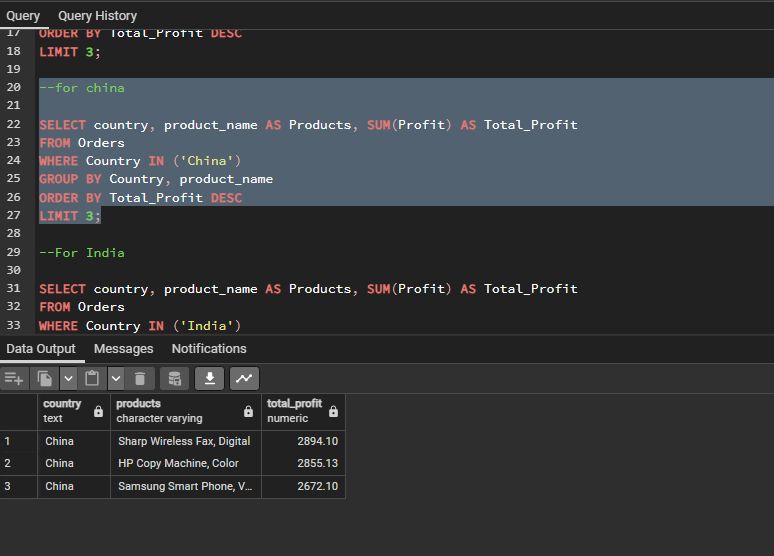The height and width of the screenshot is (556, 774).
Task: Click the Save data changes database icon
Action: tap(174, 379)
